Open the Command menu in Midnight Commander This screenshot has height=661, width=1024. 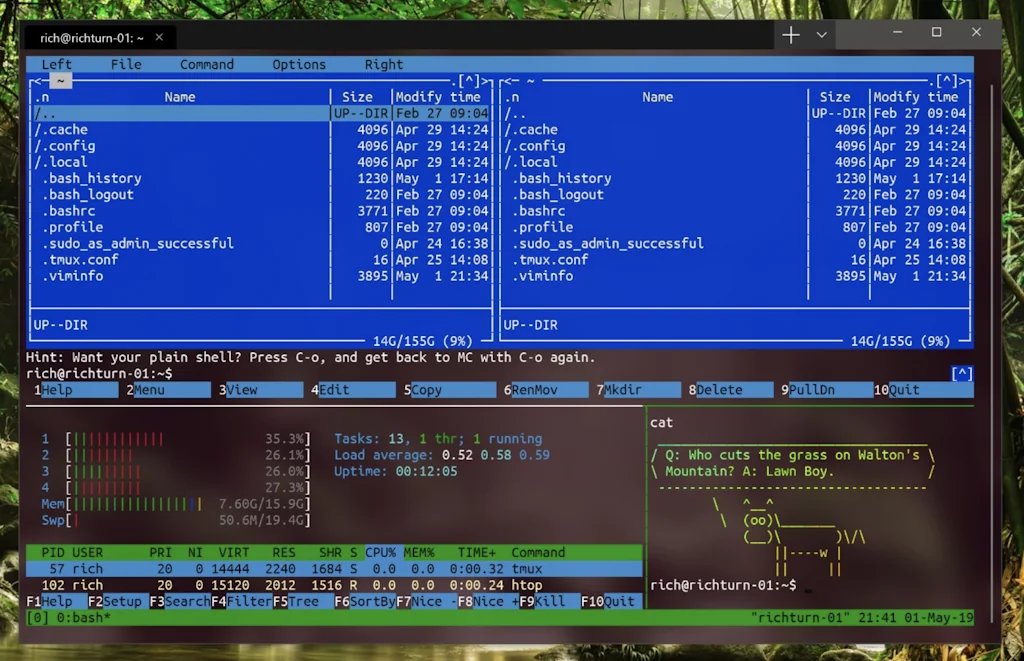coord(206,64)
